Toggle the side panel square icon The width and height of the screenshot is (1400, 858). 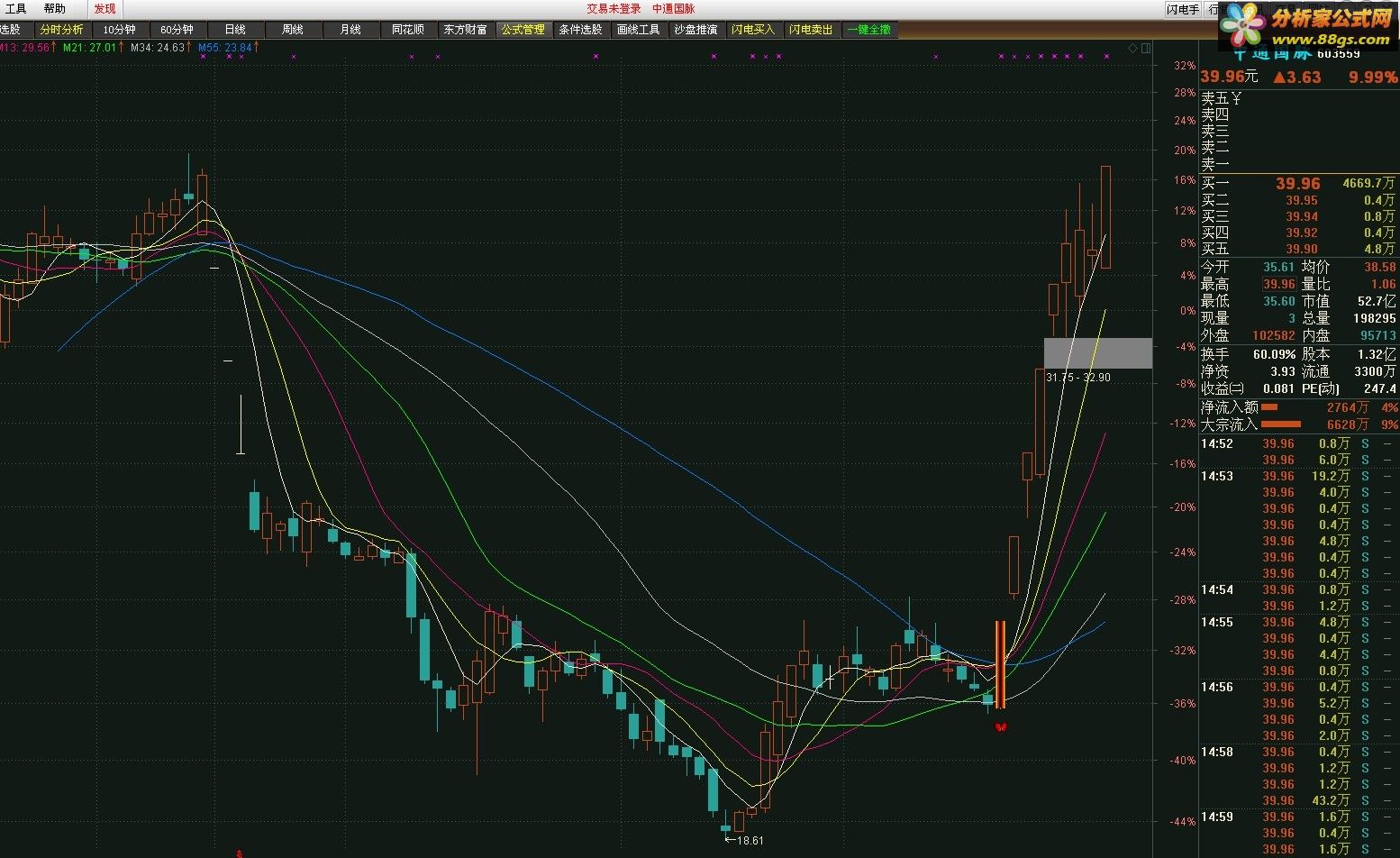tap(1145, 48)
